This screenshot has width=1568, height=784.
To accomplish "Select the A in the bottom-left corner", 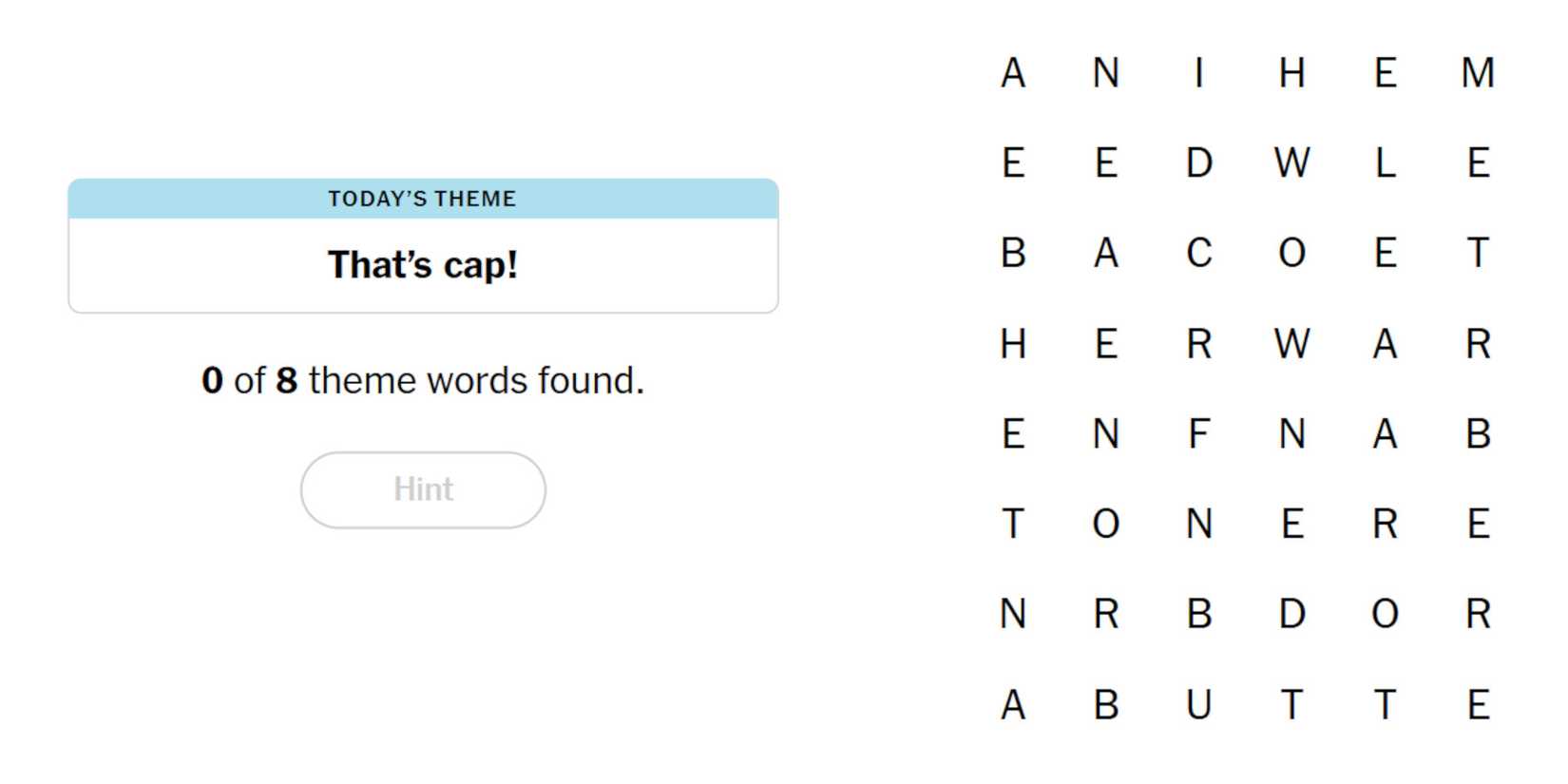I will [1013, 705].
